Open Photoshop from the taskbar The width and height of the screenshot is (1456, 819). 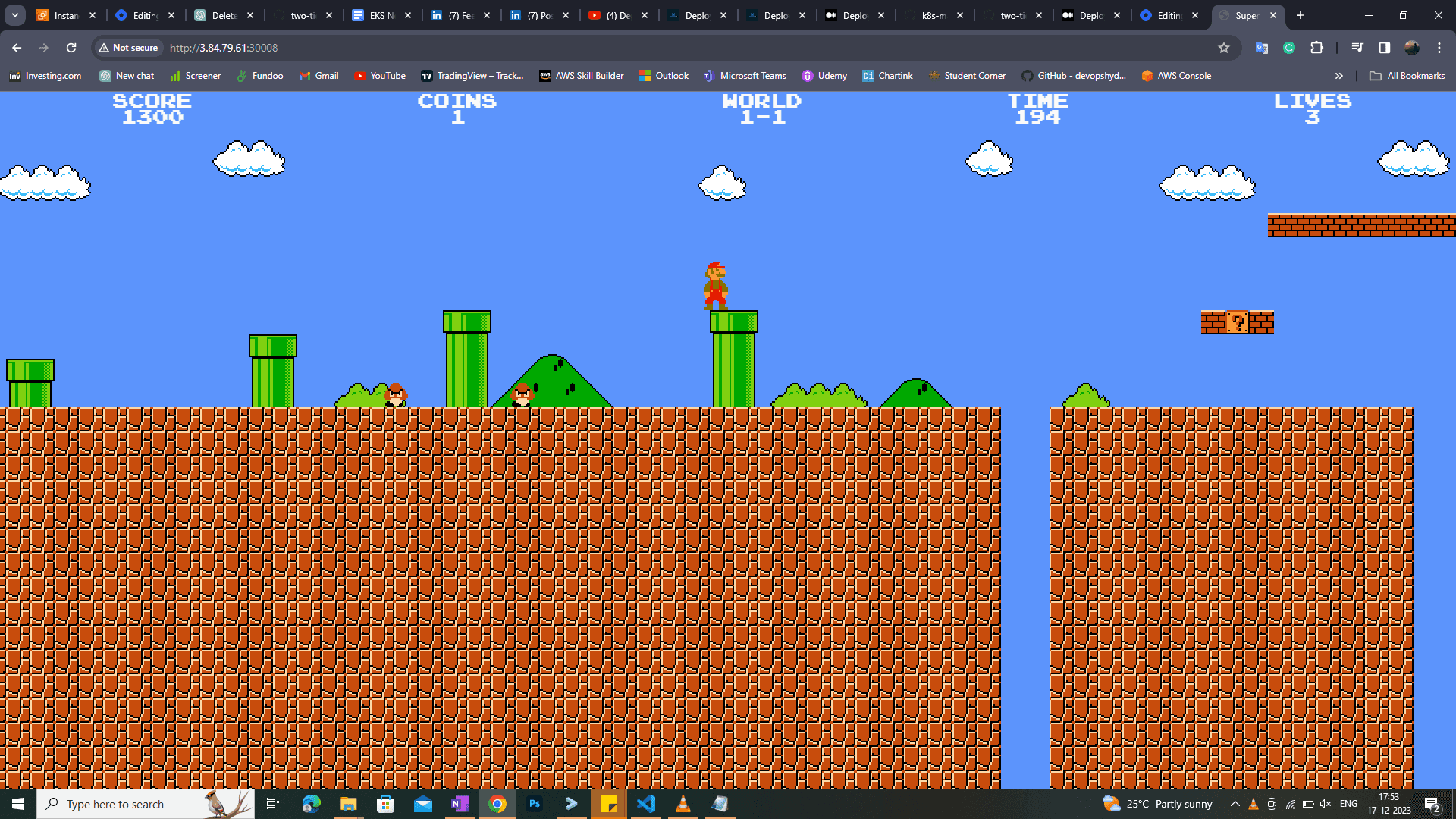point(535,804)
